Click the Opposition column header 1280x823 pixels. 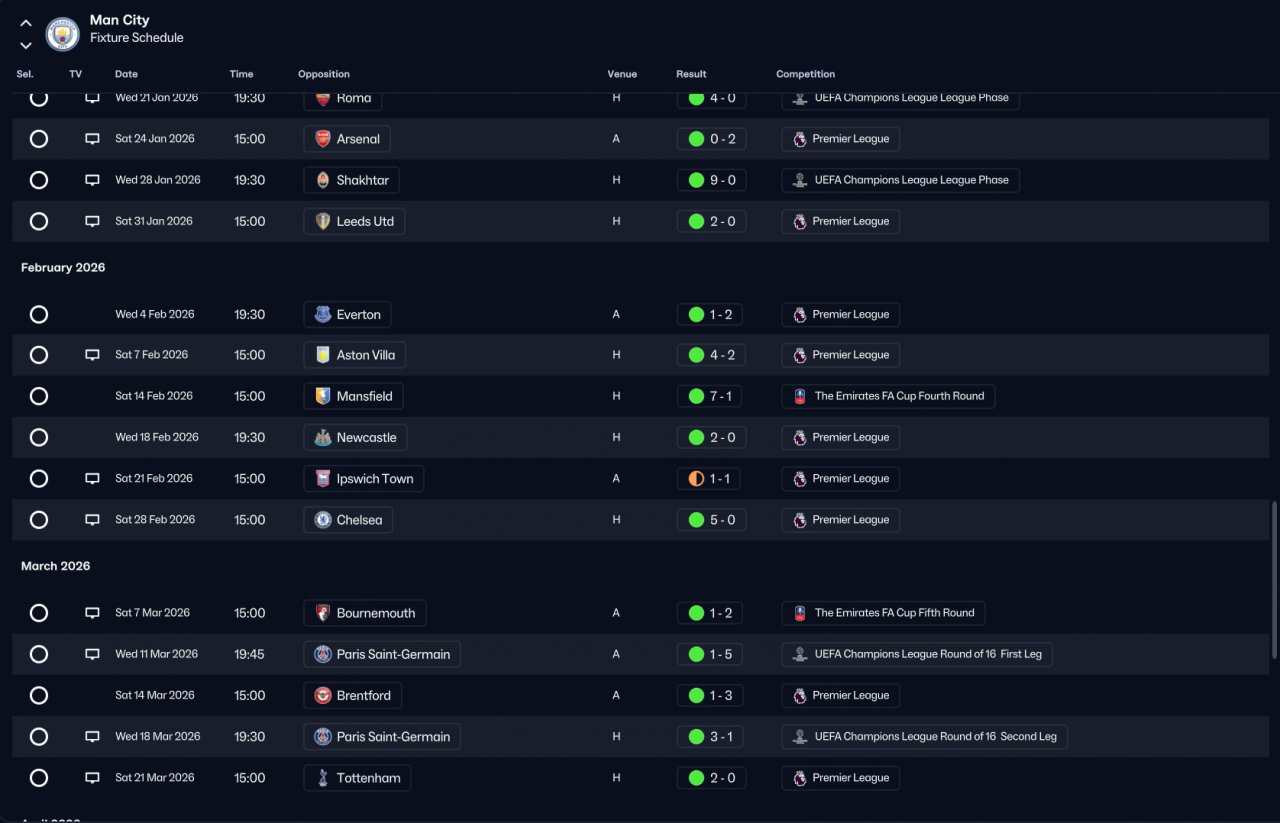[324, 74]
